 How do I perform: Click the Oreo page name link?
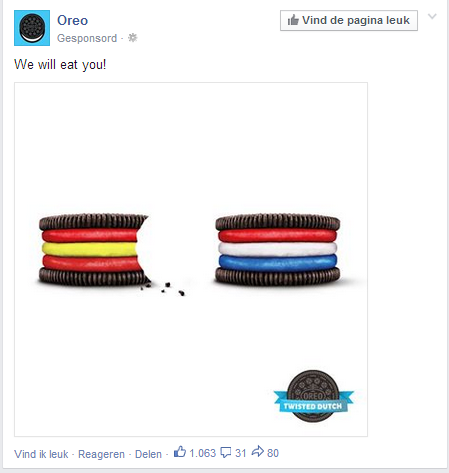[x=72, y=20]
